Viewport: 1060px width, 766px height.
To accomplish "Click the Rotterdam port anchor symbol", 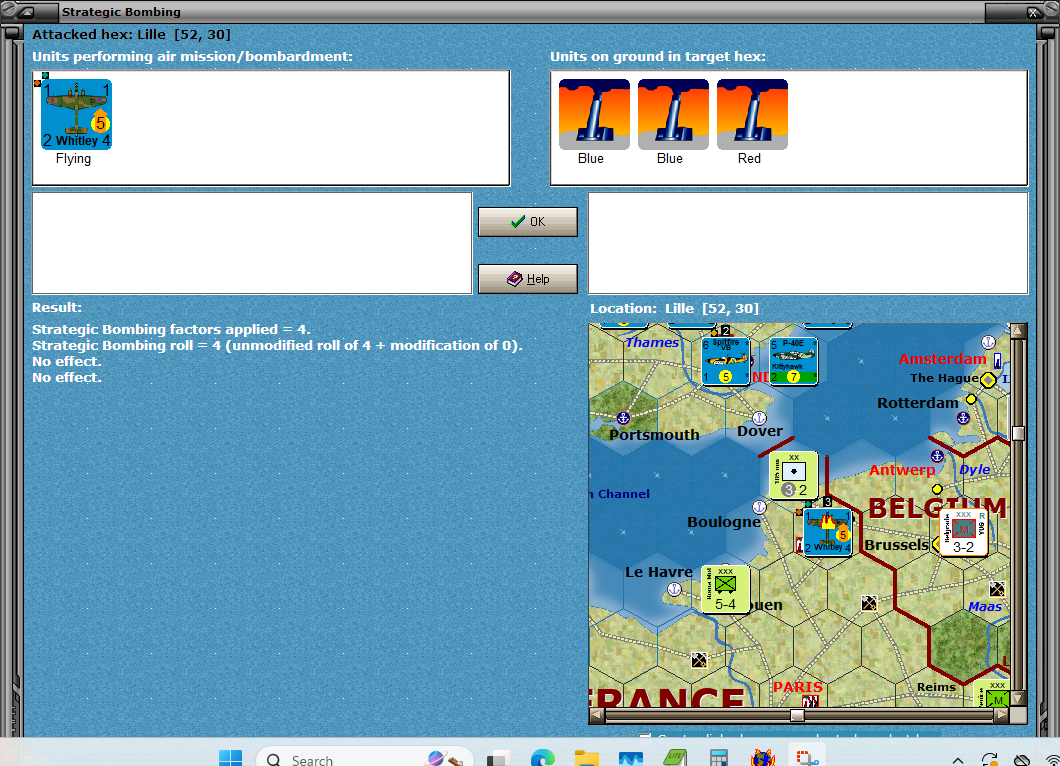I will pos(963,418).
